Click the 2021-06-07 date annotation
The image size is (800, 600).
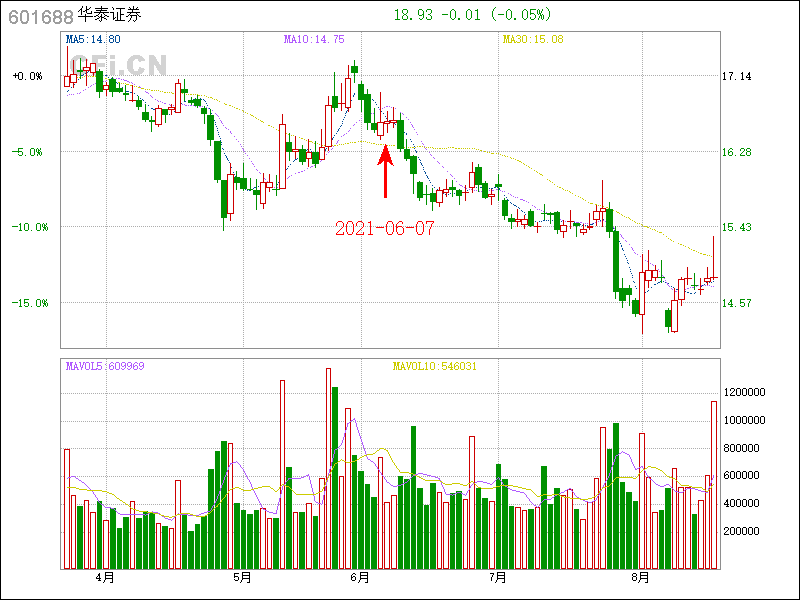coord(384,228)
